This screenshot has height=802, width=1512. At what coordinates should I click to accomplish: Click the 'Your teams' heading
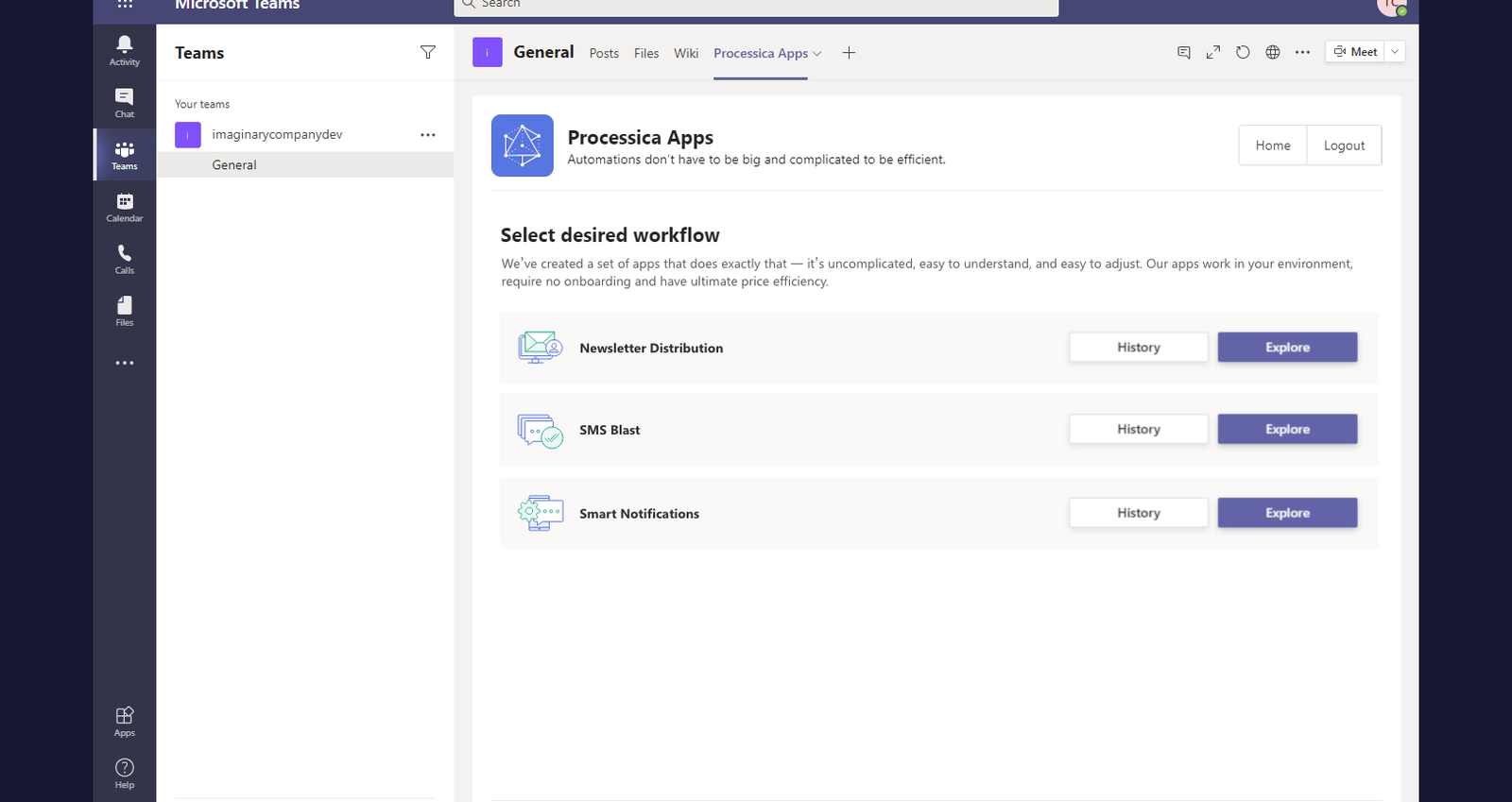(202, 105)
